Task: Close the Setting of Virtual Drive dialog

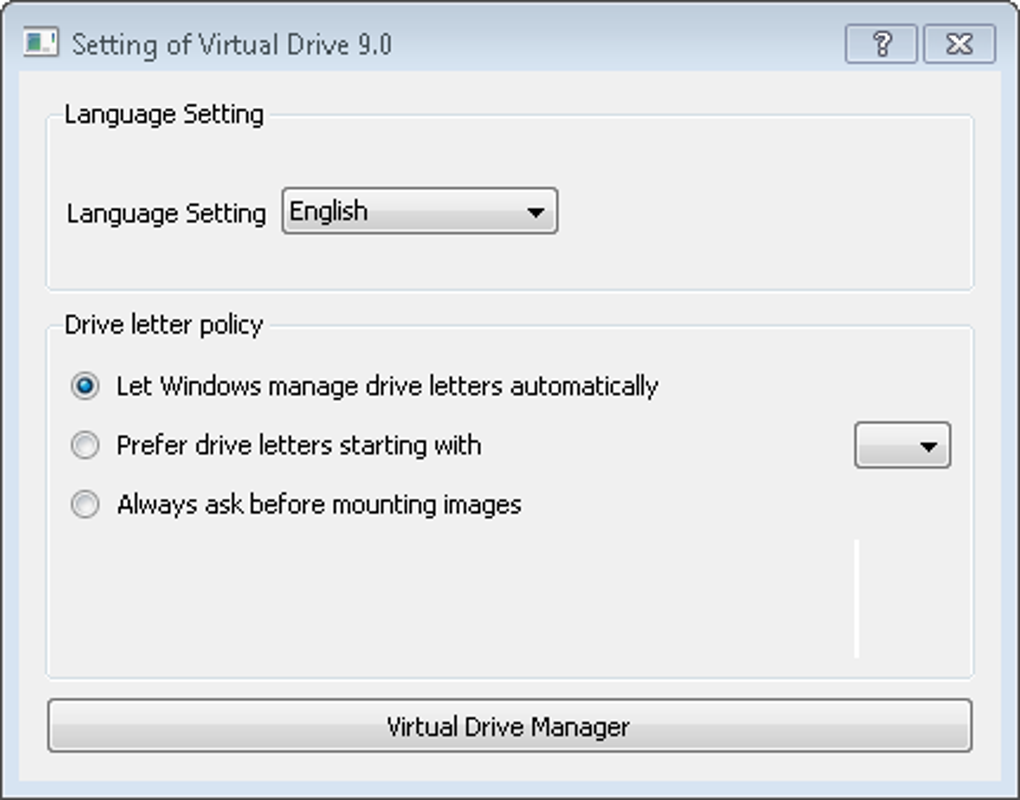Action: point(960,44)
